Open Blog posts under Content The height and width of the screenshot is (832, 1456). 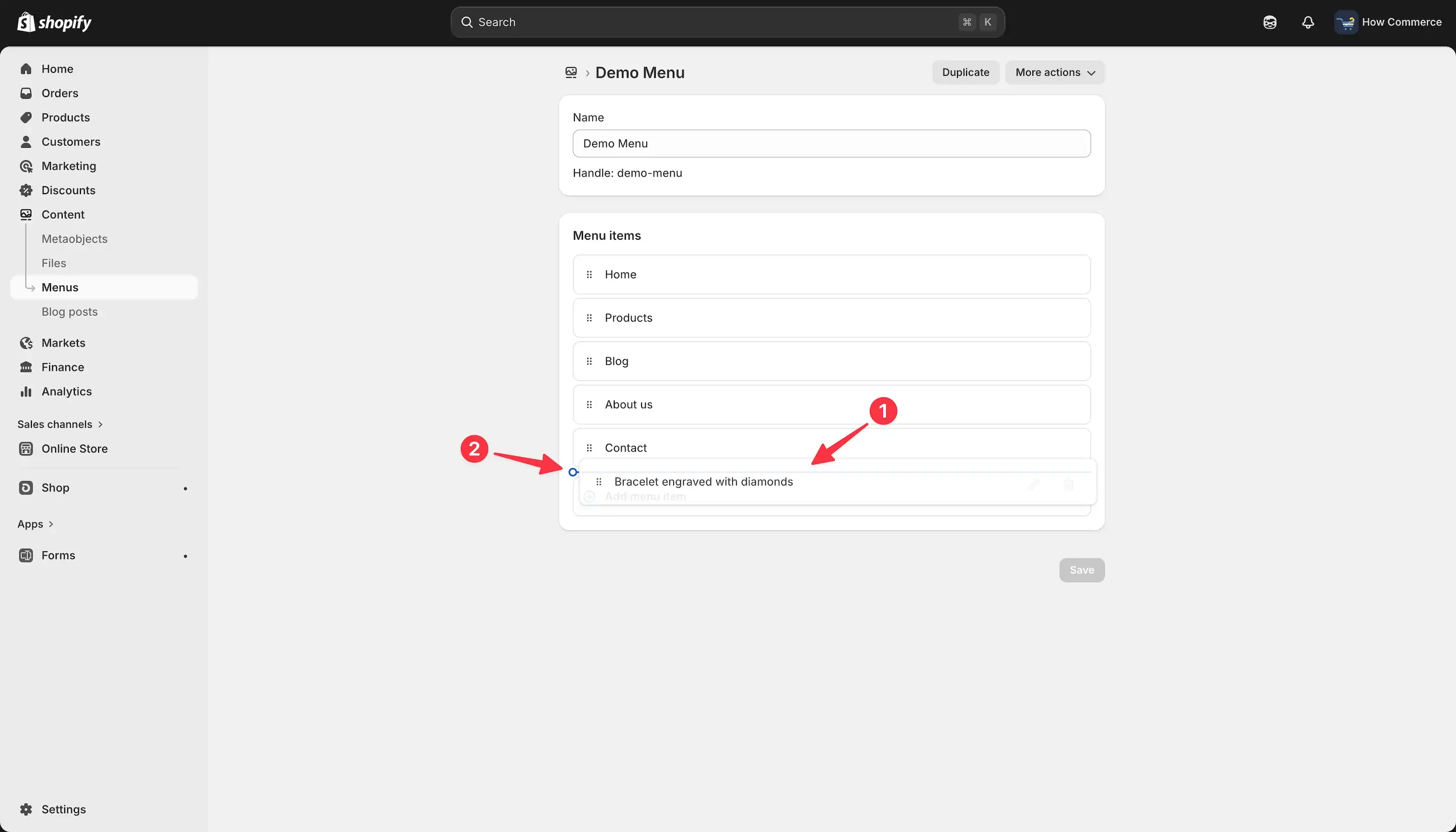click(x=69, y=312)
